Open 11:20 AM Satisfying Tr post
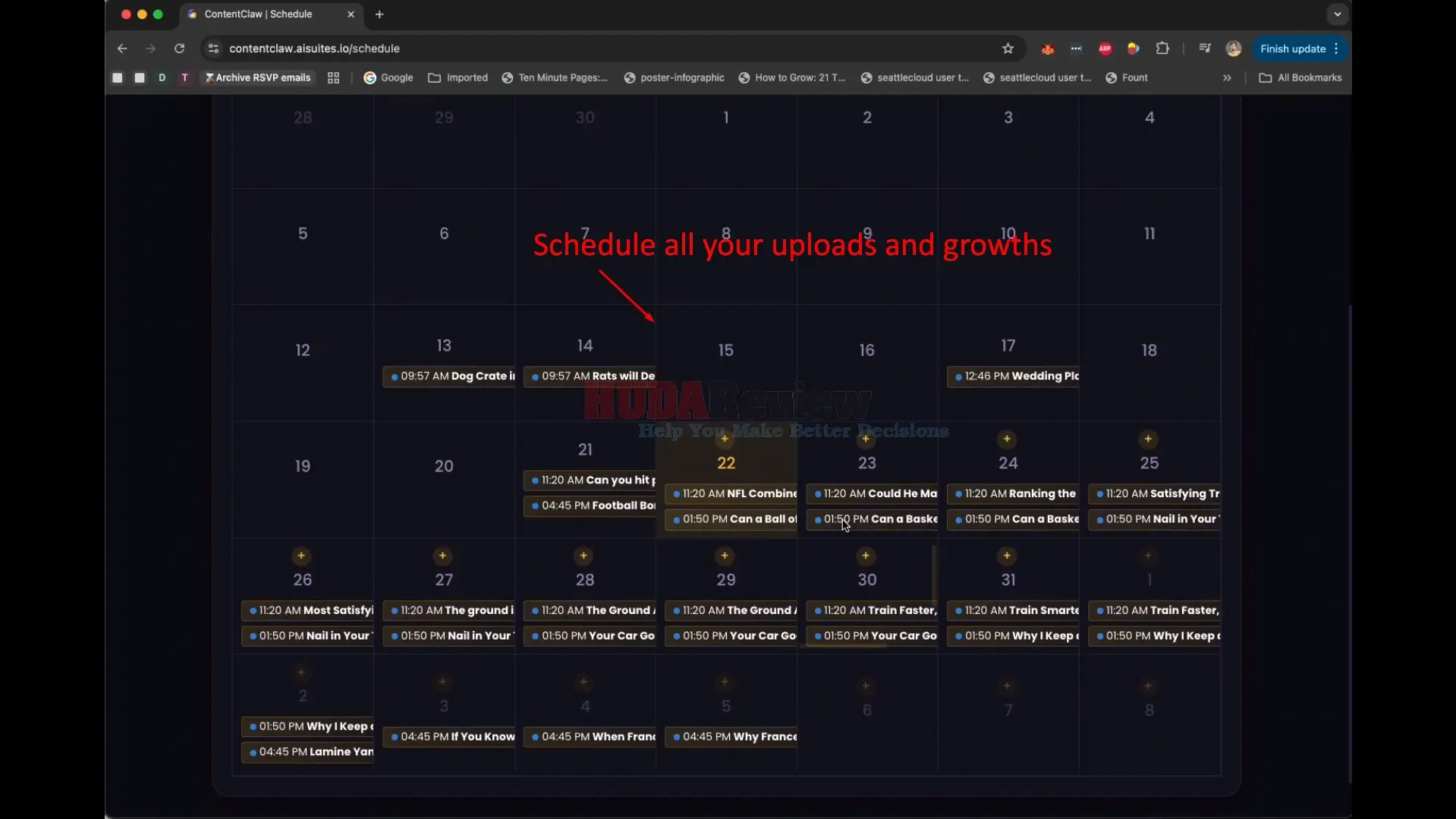The image size is (1456, 819). 1154,494
